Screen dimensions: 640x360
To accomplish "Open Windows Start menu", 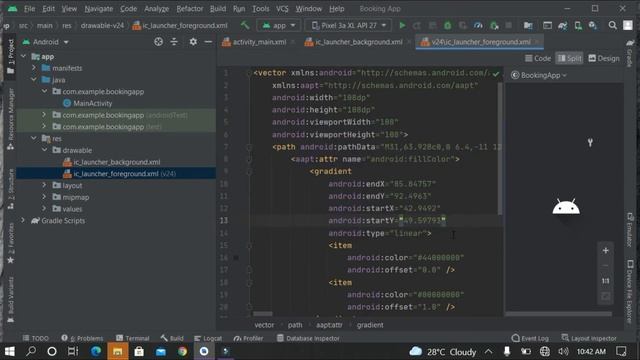I will pos(9,351).
